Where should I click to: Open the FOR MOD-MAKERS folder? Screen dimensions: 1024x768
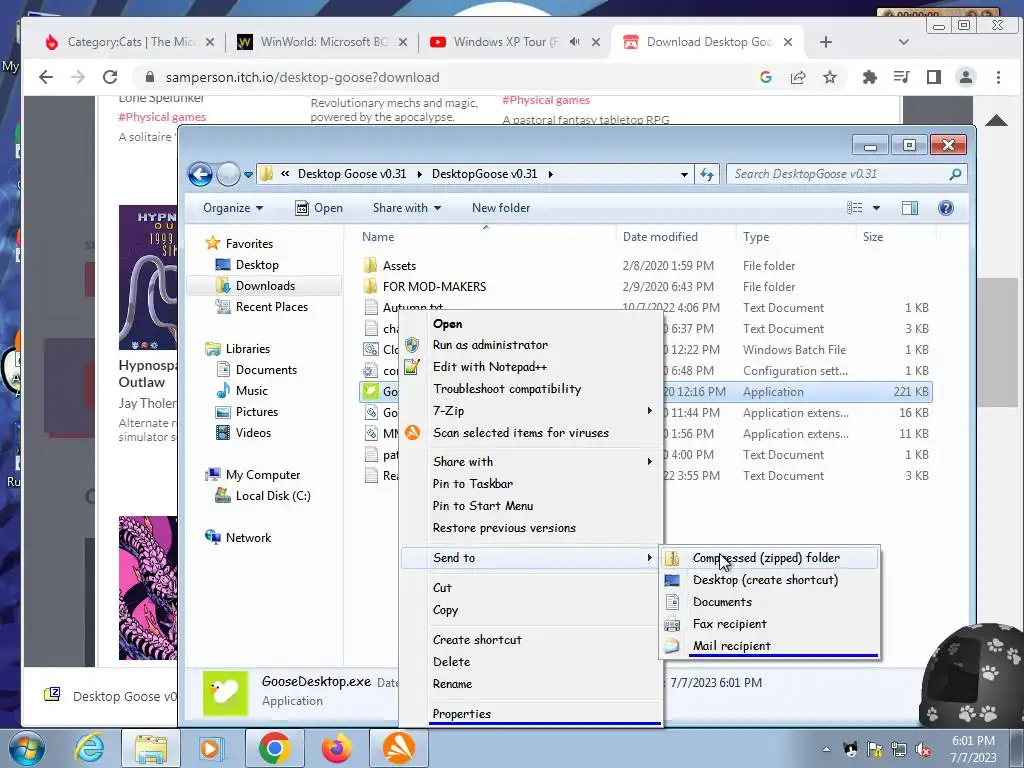pos(434,287)
